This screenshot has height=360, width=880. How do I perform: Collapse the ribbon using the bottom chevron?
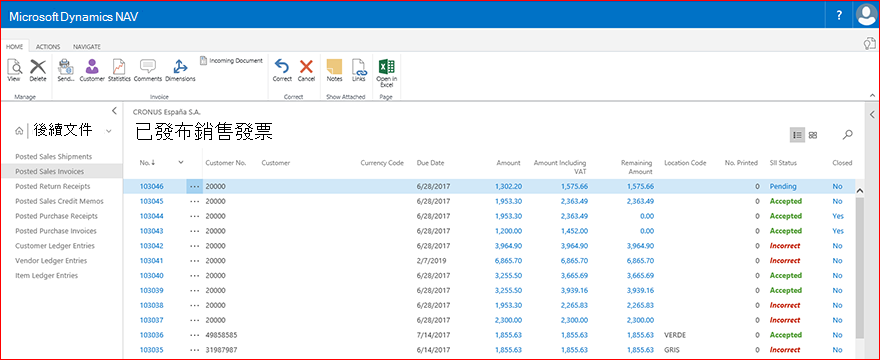(872, 95)
